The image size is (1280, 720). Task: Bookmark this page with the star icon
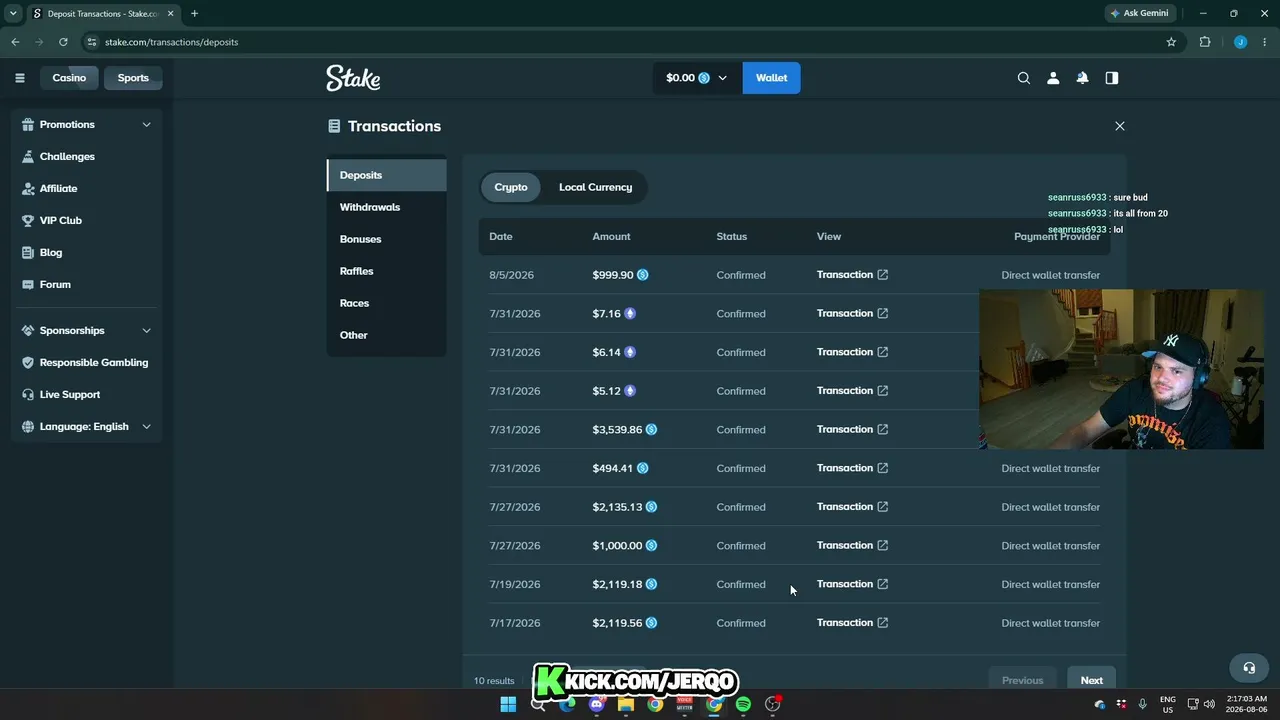coord(1171,42)
